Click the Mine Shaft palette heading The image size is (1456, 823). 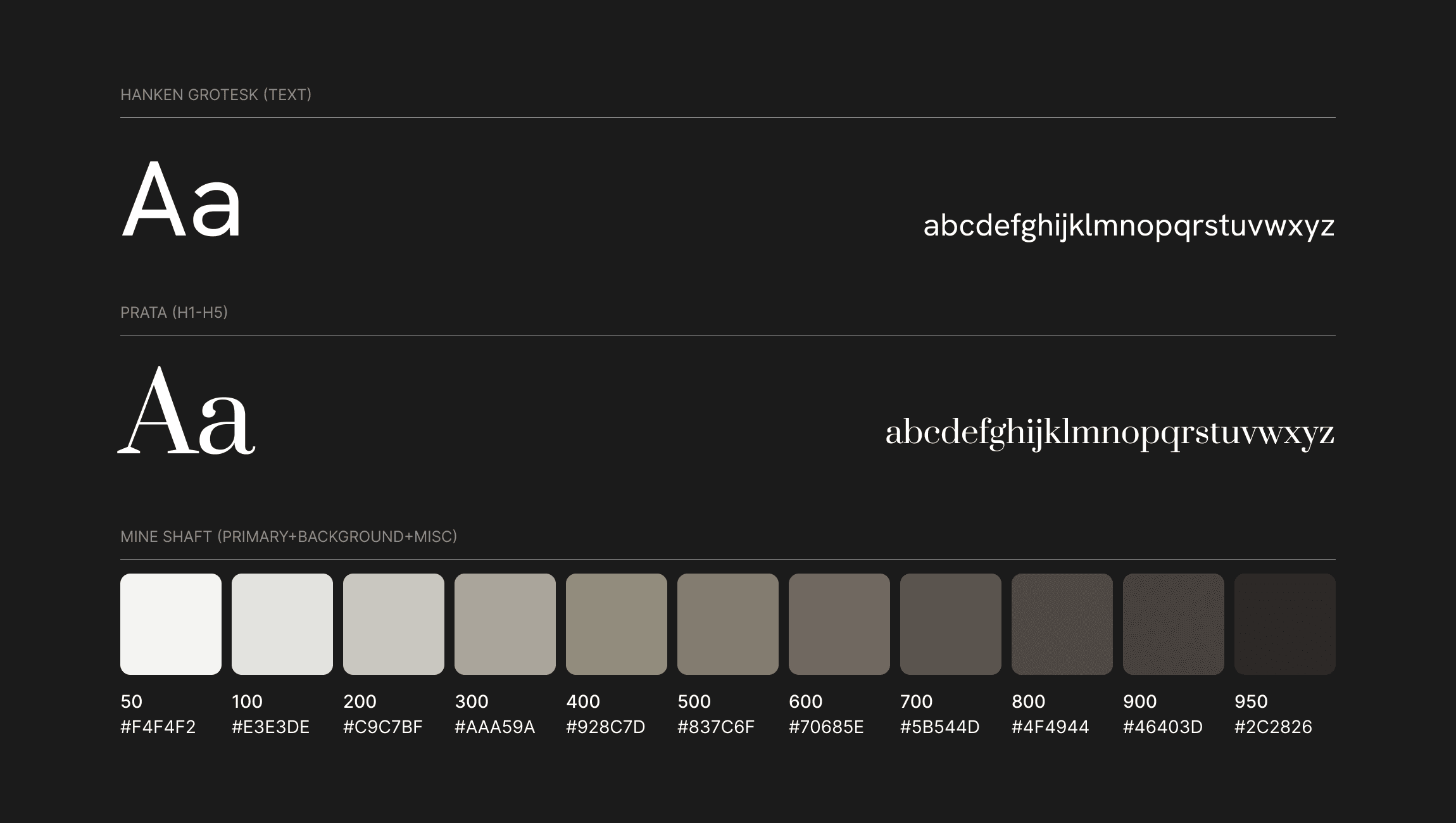pyautogui.click(x=289, y=537)
